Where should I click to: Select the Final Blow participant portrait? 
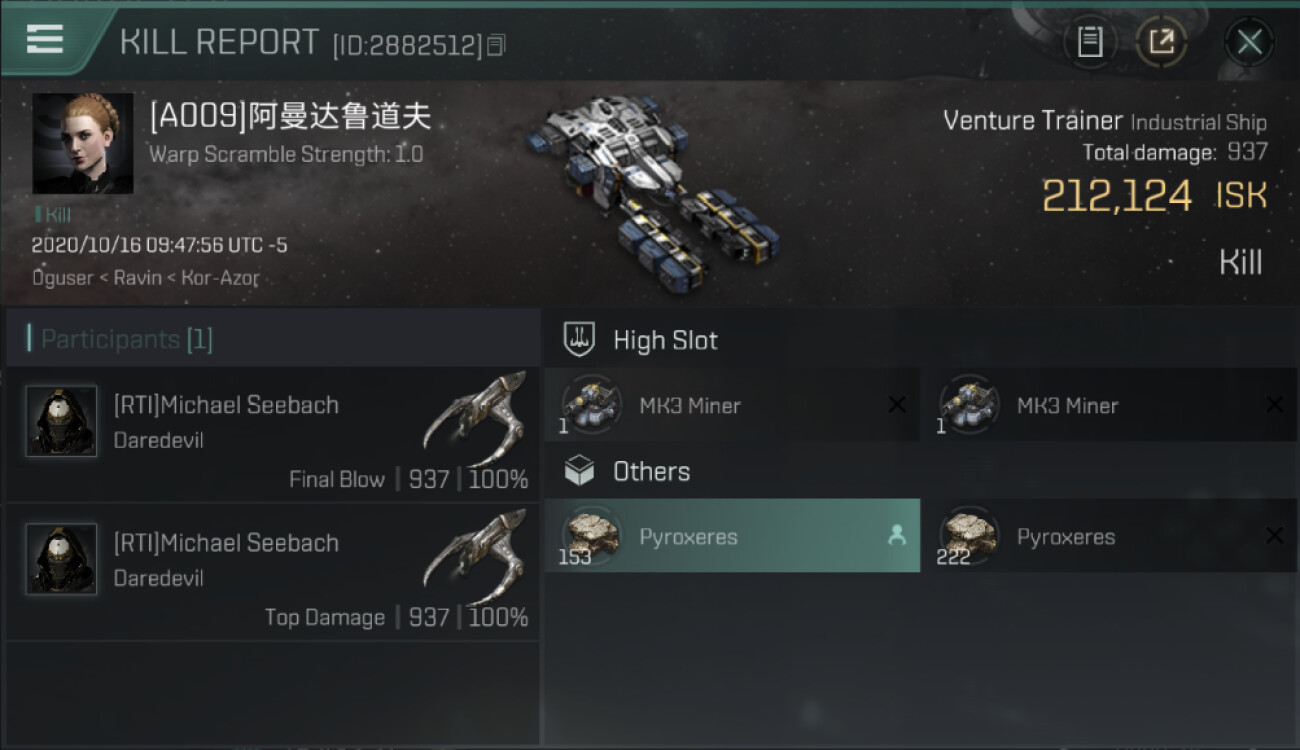pyautogui.click(x=62, y=421)
